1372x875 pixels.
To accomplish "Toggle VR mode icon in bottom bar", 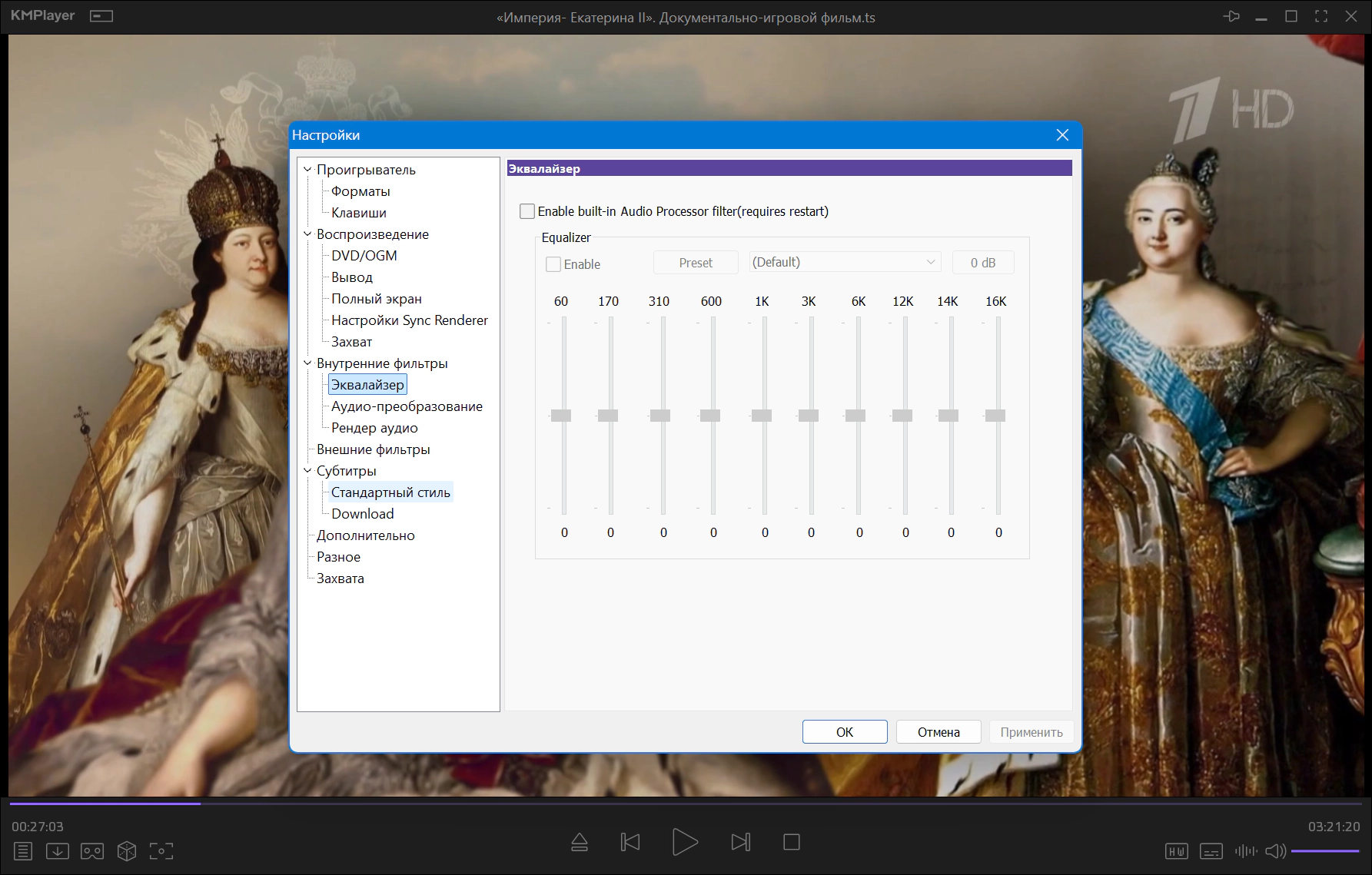I will 92,851.
